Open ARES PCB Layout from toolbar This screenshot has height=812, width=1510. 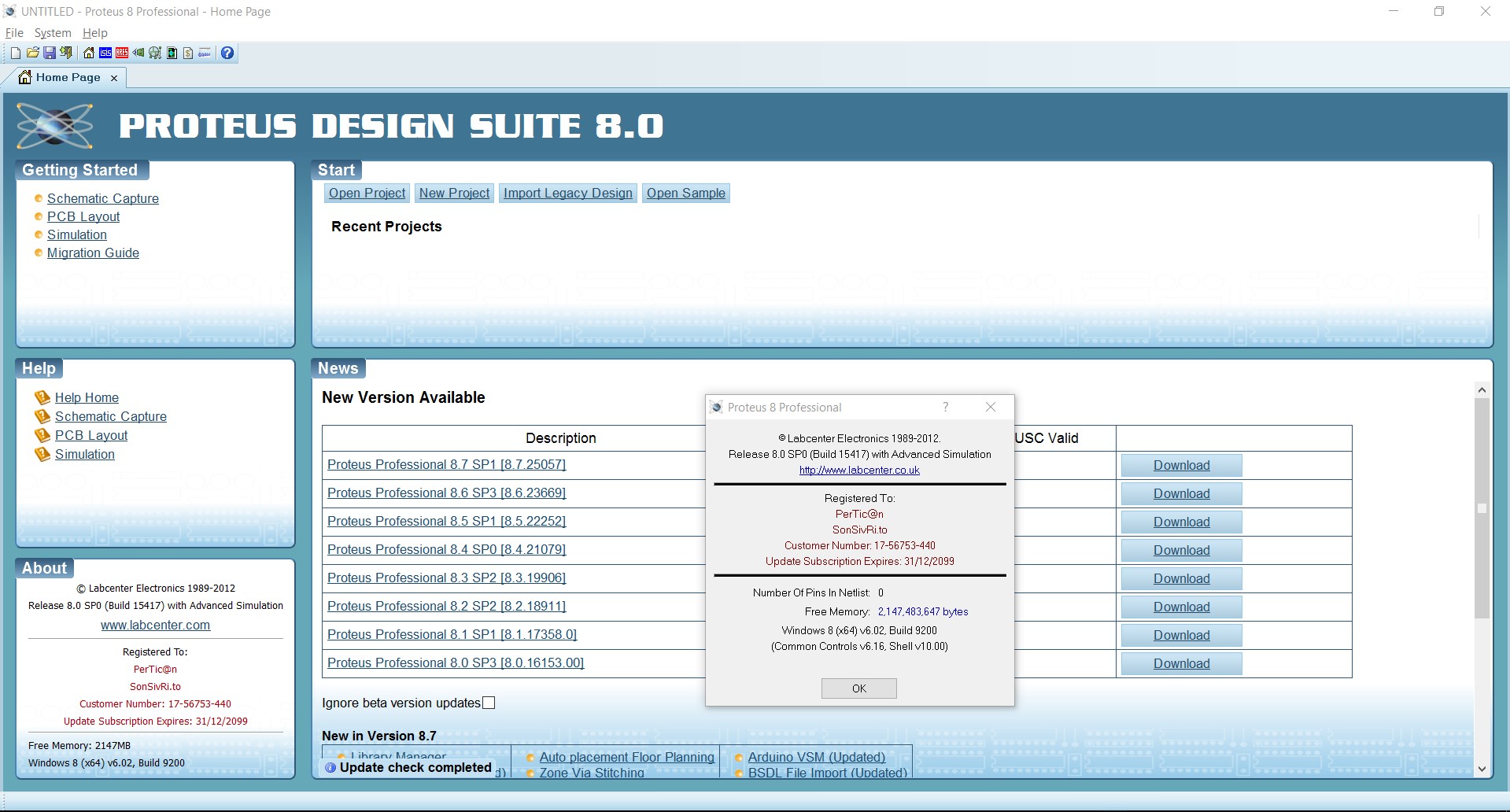pyautogui.click(x=122, y=53)
